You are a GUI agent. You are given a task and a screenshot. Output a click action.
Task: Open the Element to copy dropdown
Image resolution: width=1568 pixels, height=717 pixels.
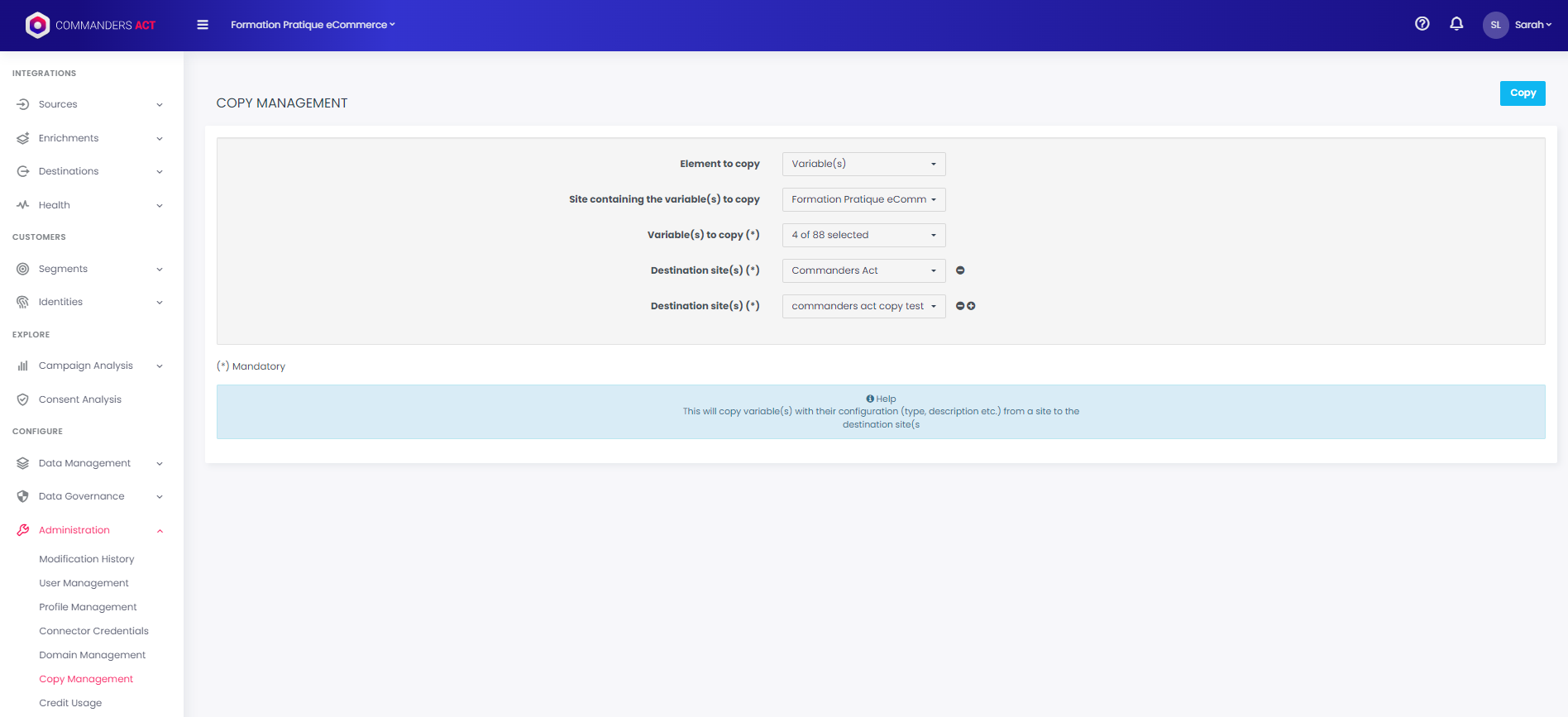[863, 164]
